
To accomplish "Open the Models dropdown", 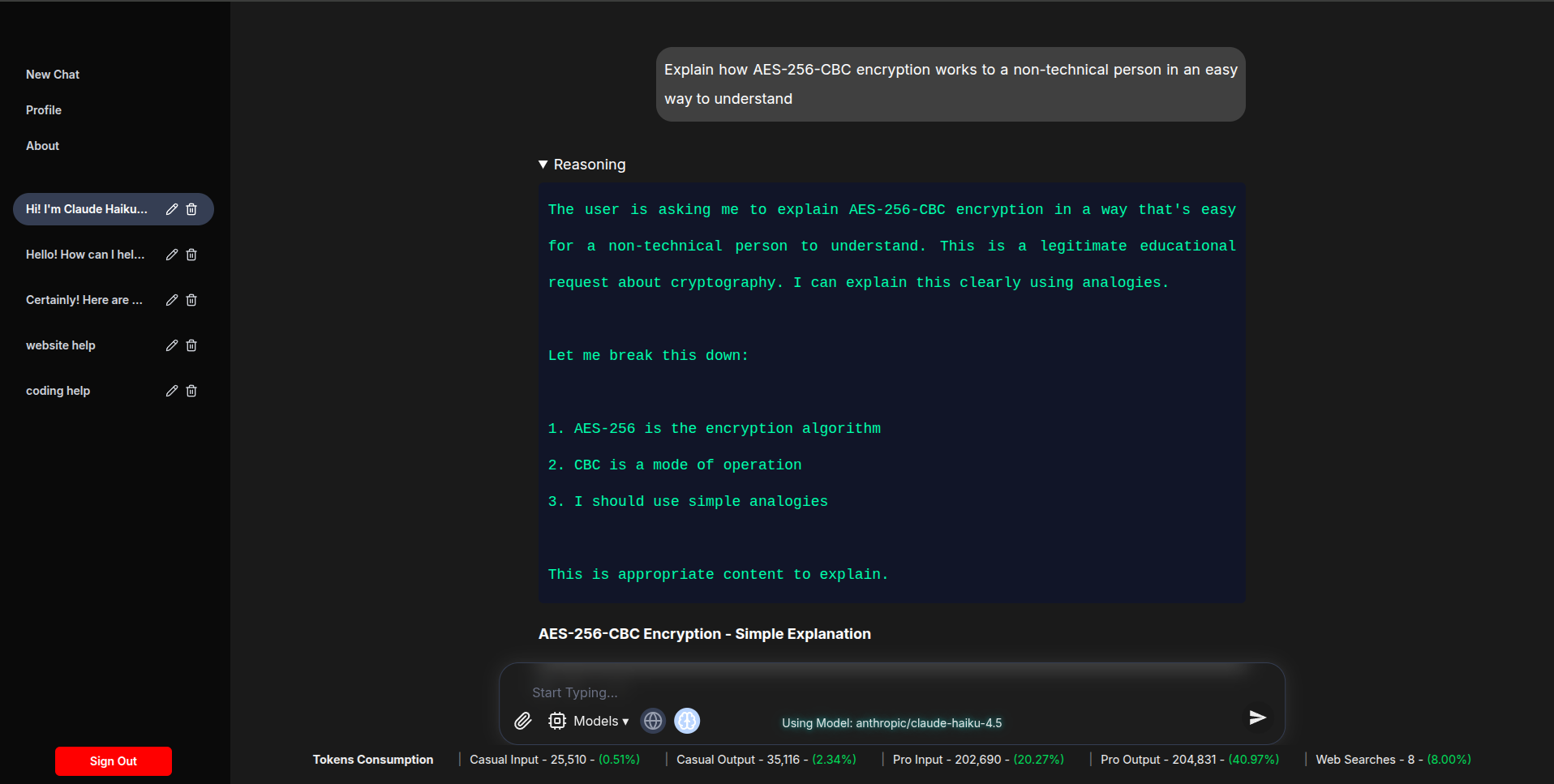I will coord(601,721).
